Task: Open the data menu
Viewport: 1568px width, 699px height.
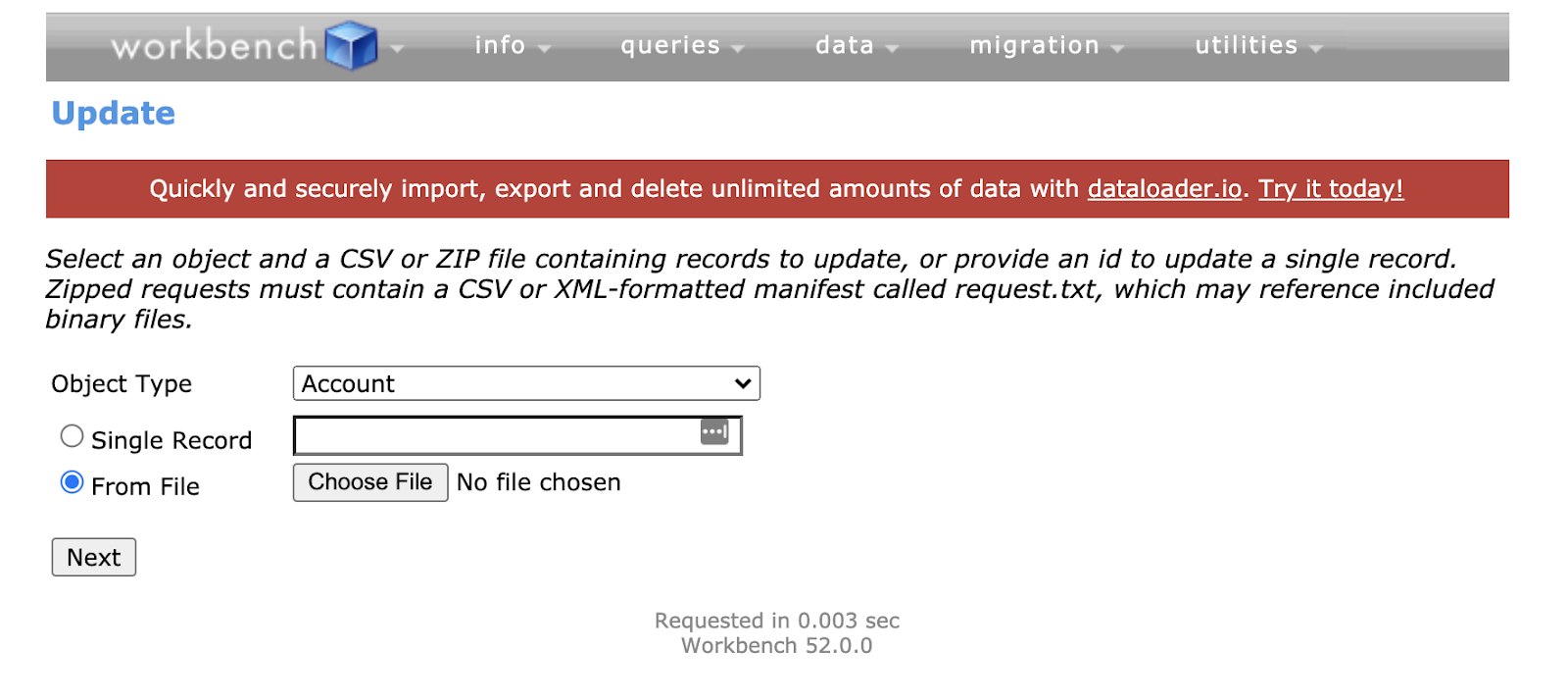Action: click(x=857, y=45)
